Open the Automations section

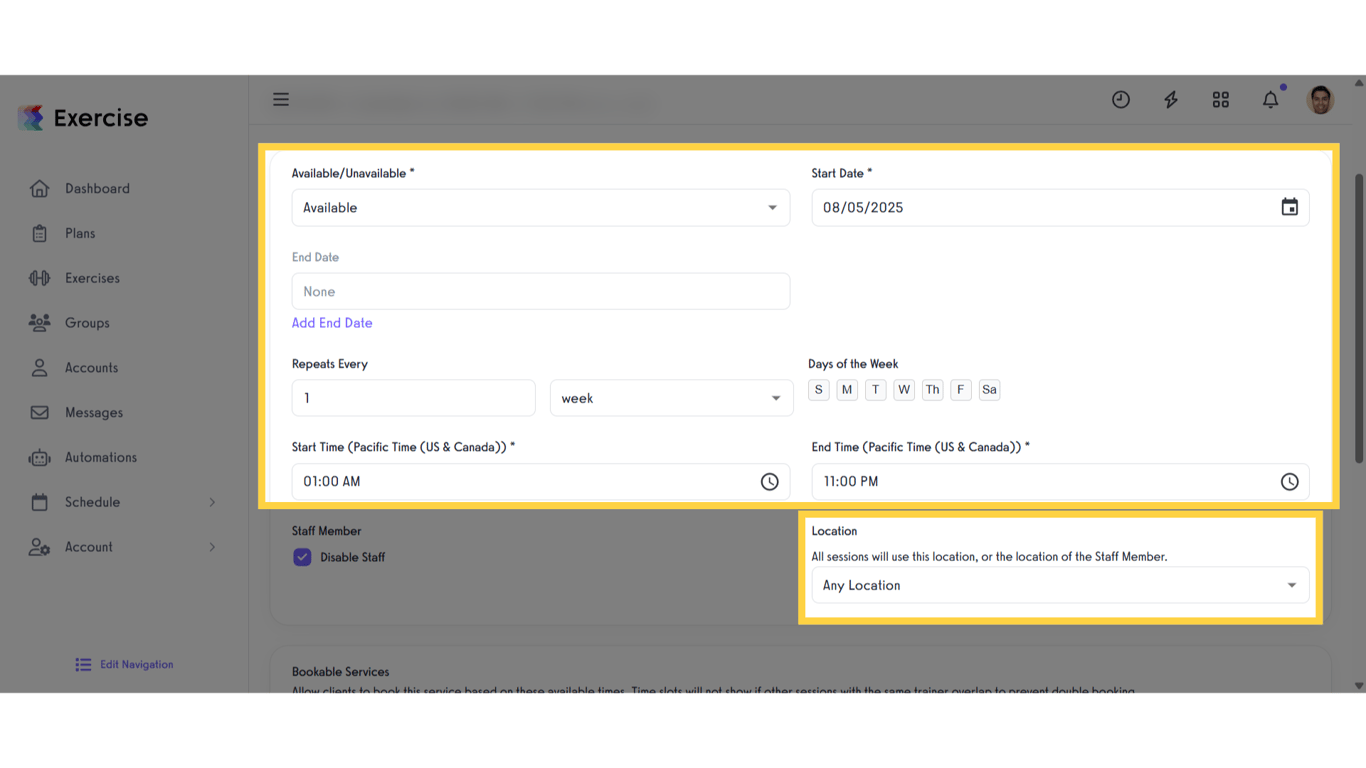103,457
